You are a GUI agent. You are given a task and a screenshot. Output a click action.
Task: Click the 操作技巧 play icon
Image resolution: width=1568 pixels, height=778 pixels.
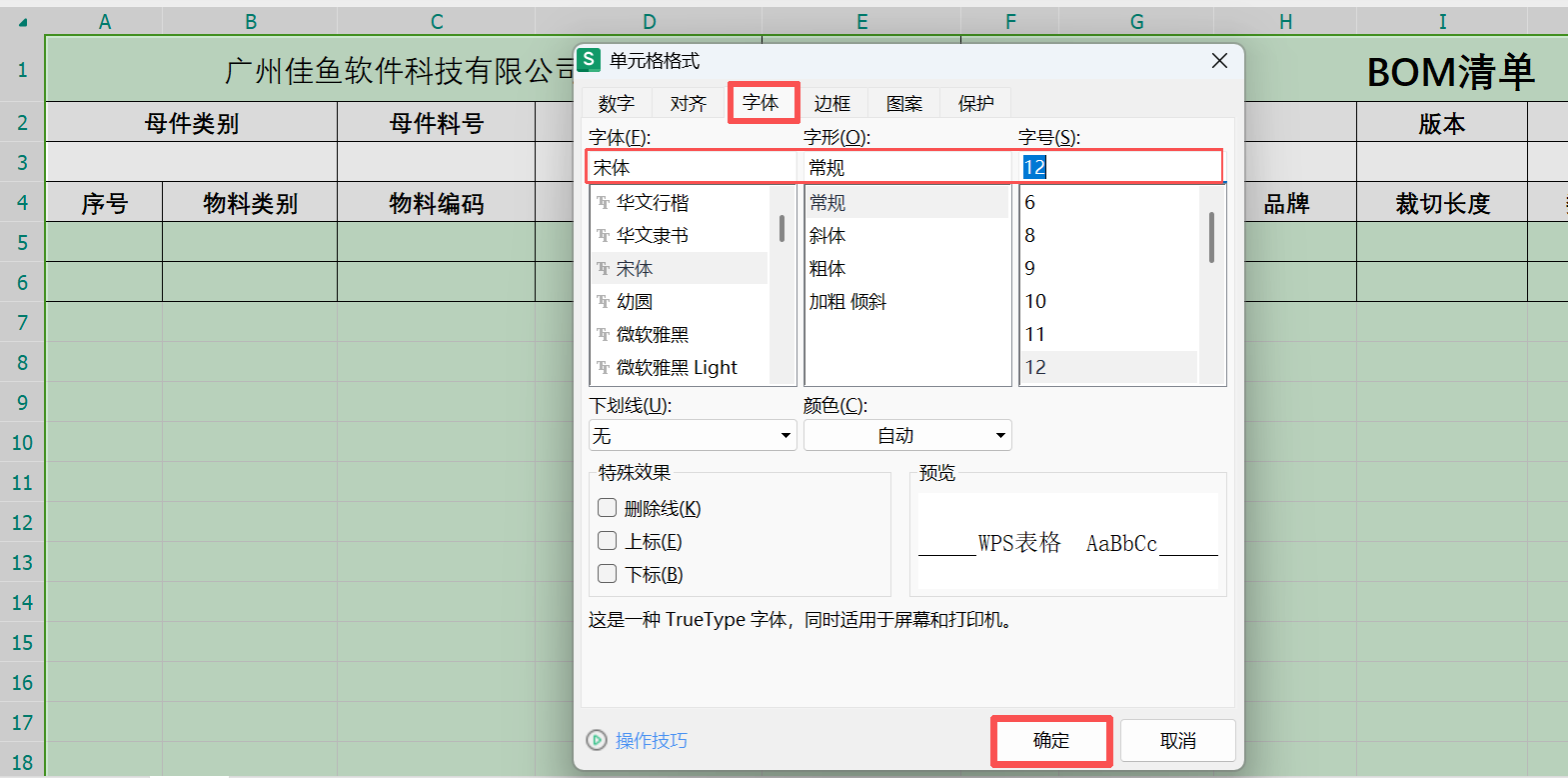click(597, 740)
